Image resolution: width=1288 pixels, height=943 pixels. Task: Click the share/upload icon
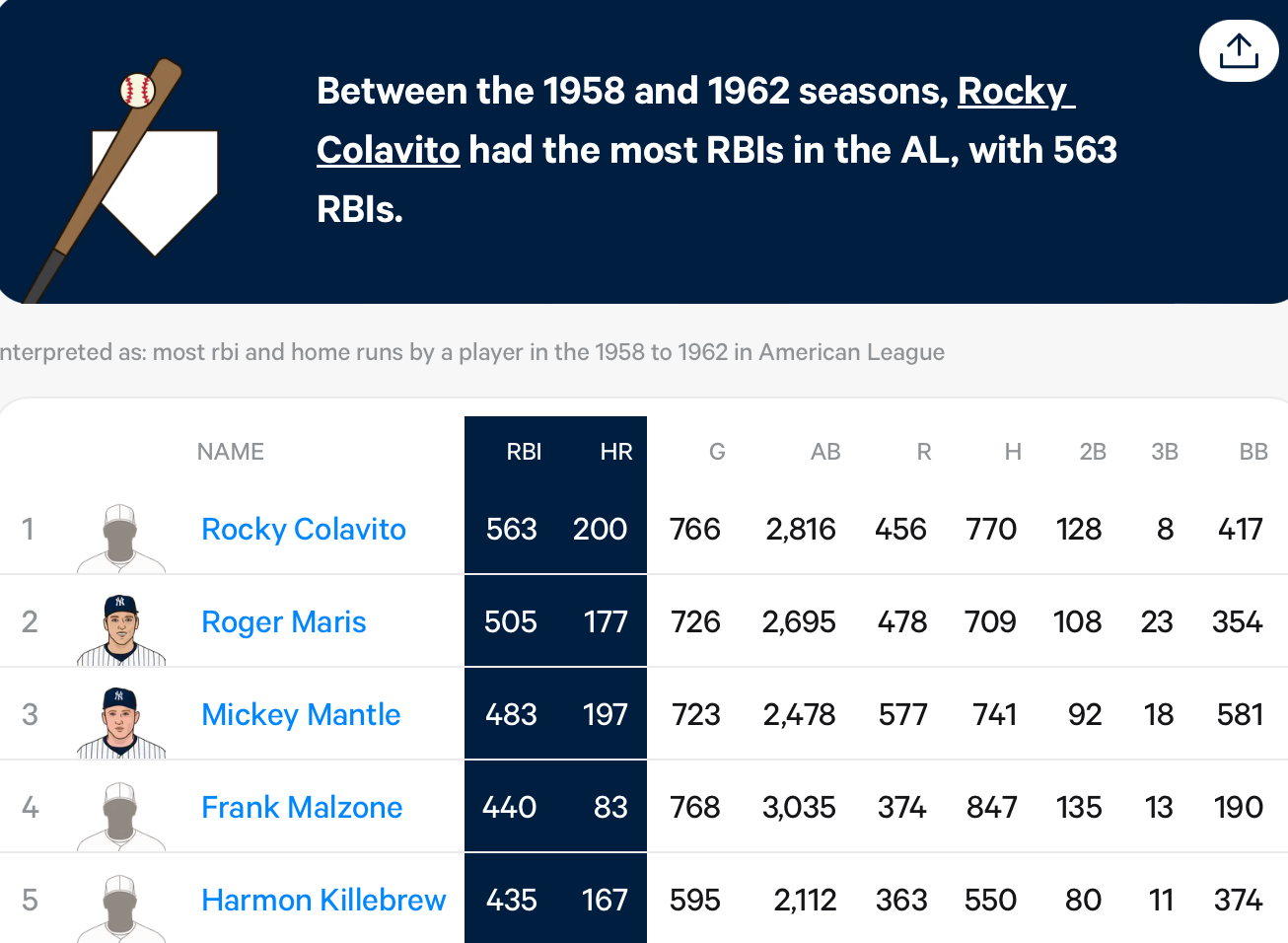point(1239,51)
